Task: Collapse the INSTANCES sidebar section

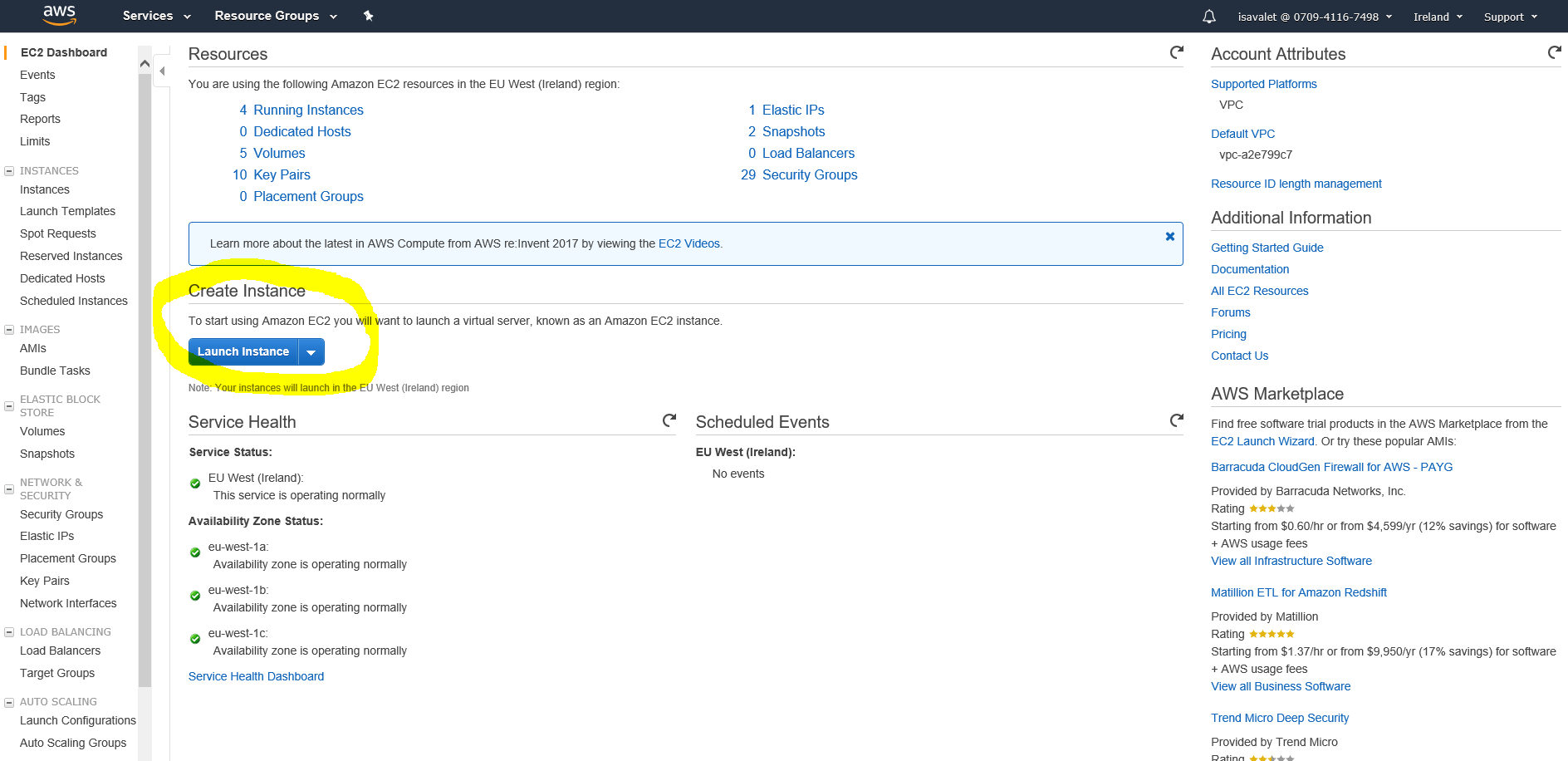Action: pos(9,171)
